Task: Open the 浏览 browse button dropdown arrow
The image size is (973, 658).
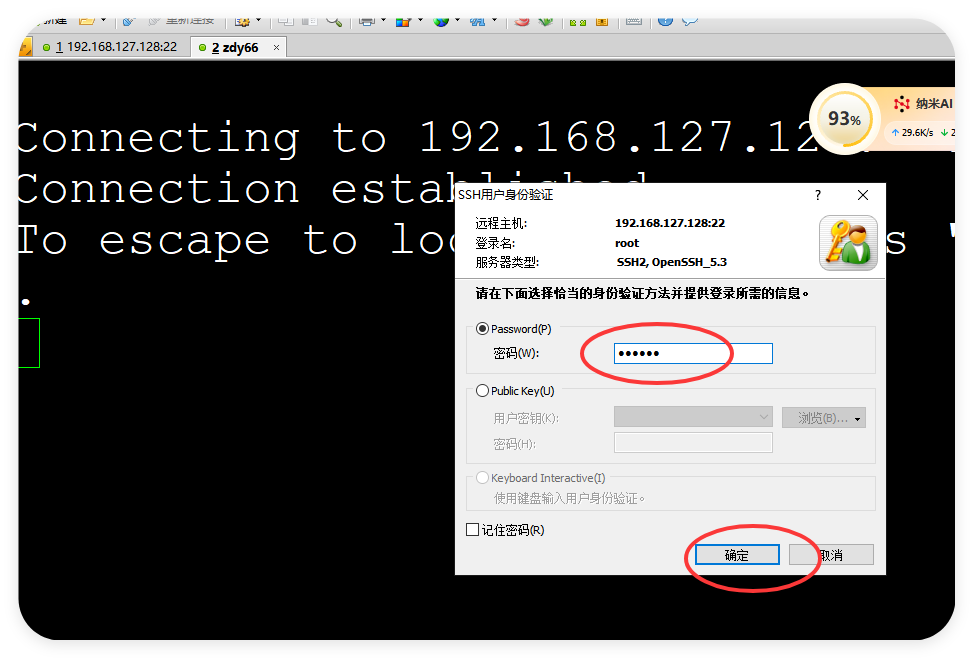Action: tap(855, 417)
